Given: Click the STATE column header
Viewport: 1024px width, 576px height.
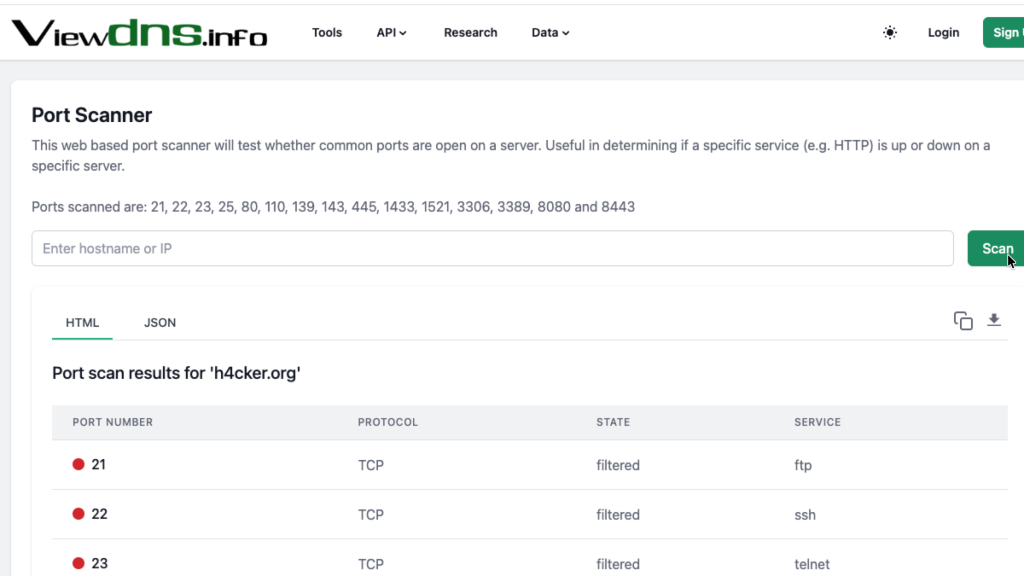Looking at the screenshot, I should click(x=613, y=422).
